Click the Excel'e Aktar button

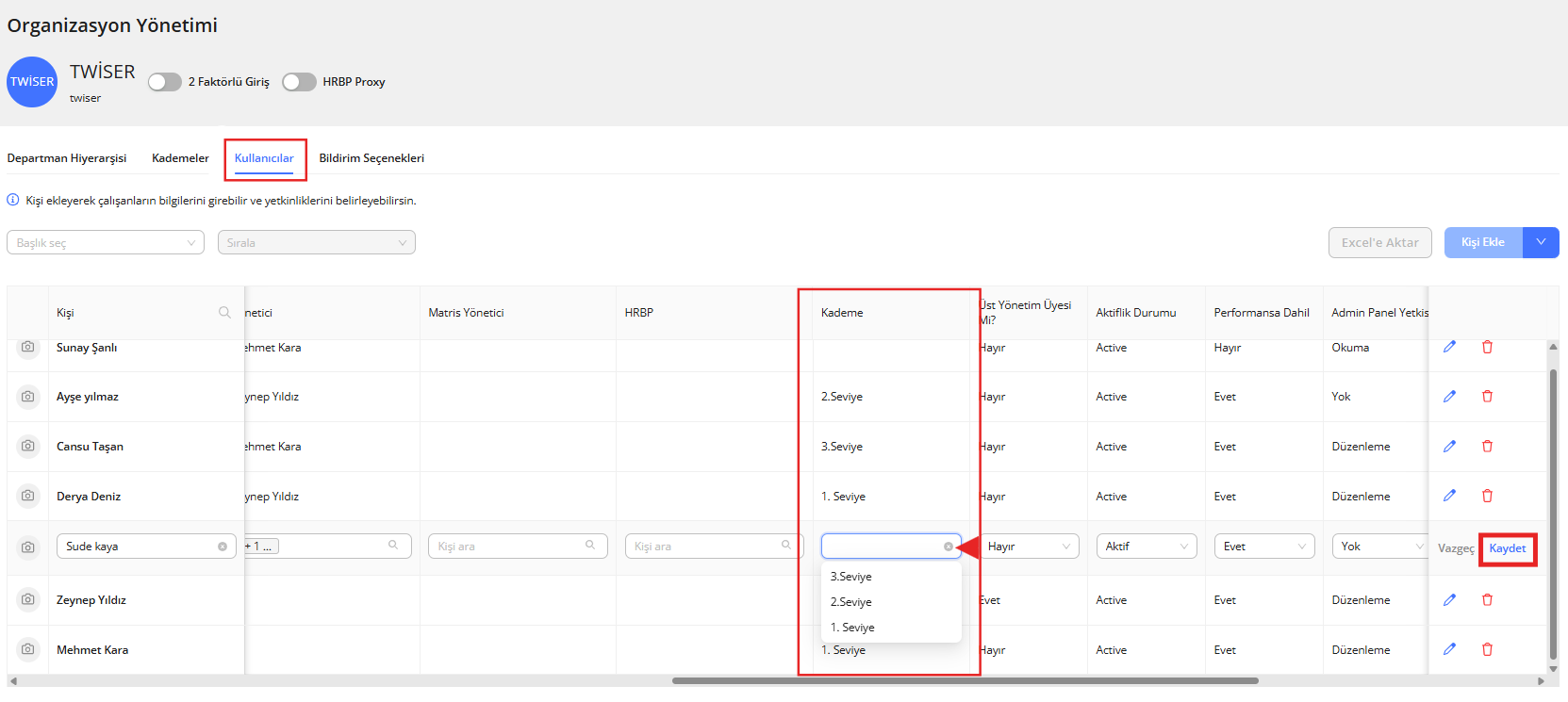1379,242
